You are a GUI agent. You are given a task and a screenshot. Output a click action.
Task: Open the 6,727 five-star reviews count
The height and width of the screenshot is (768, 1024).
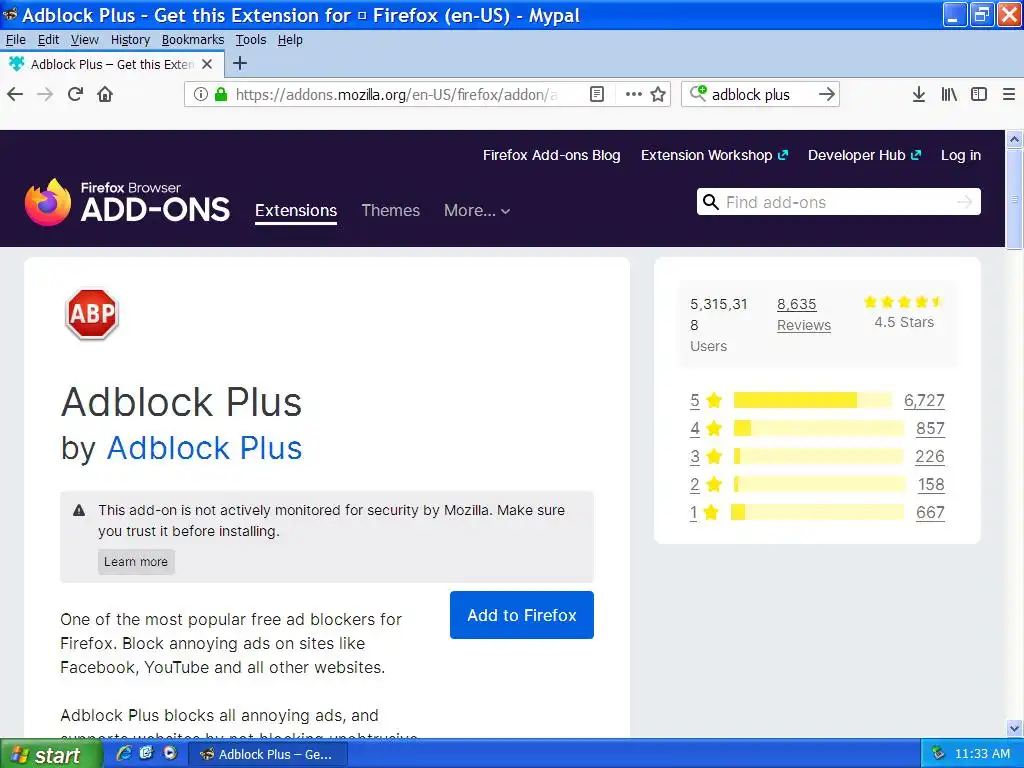(924, 400)
